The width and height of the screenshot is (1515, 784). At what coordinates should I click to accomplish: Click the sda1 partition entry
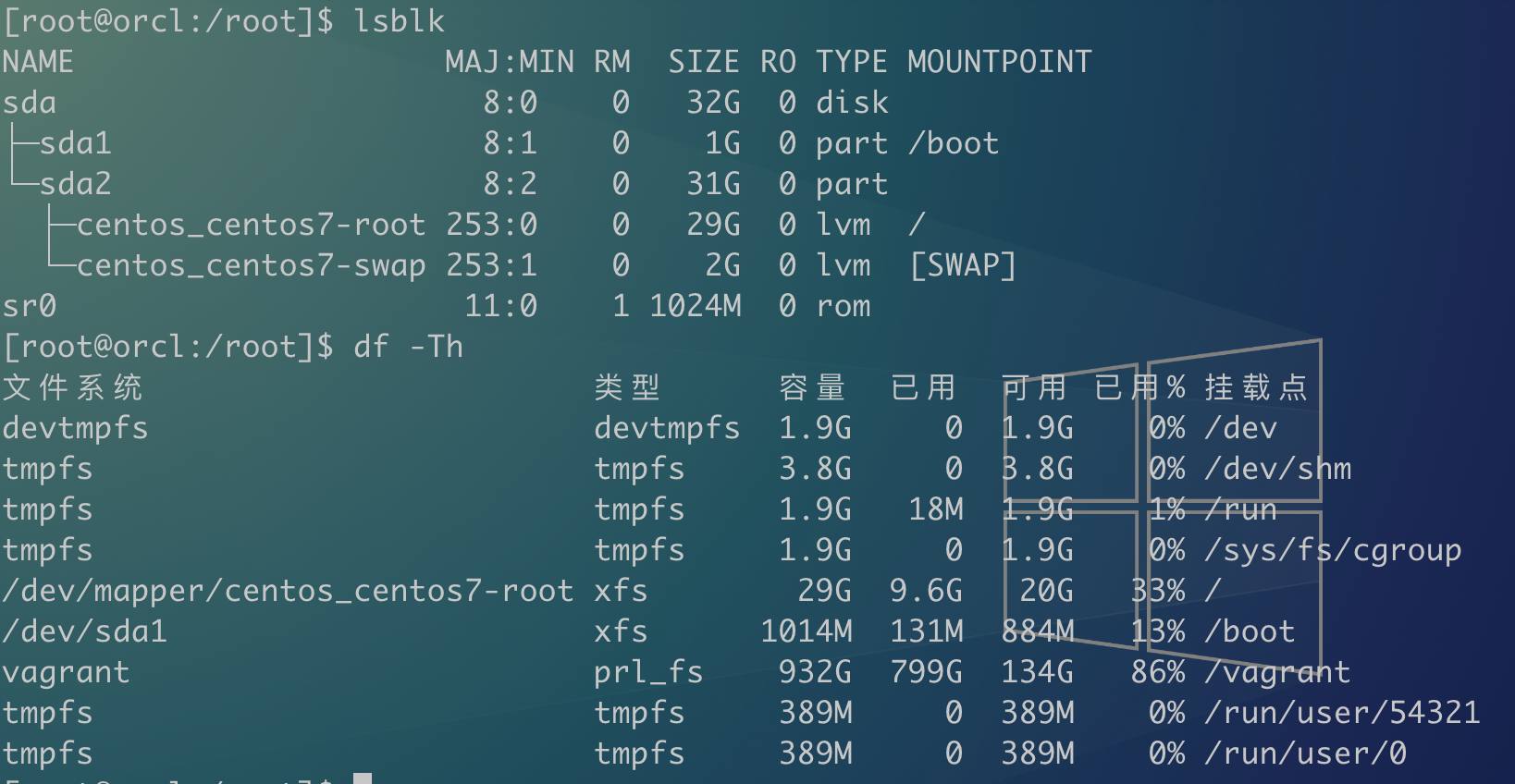click(x=75, y=143)
